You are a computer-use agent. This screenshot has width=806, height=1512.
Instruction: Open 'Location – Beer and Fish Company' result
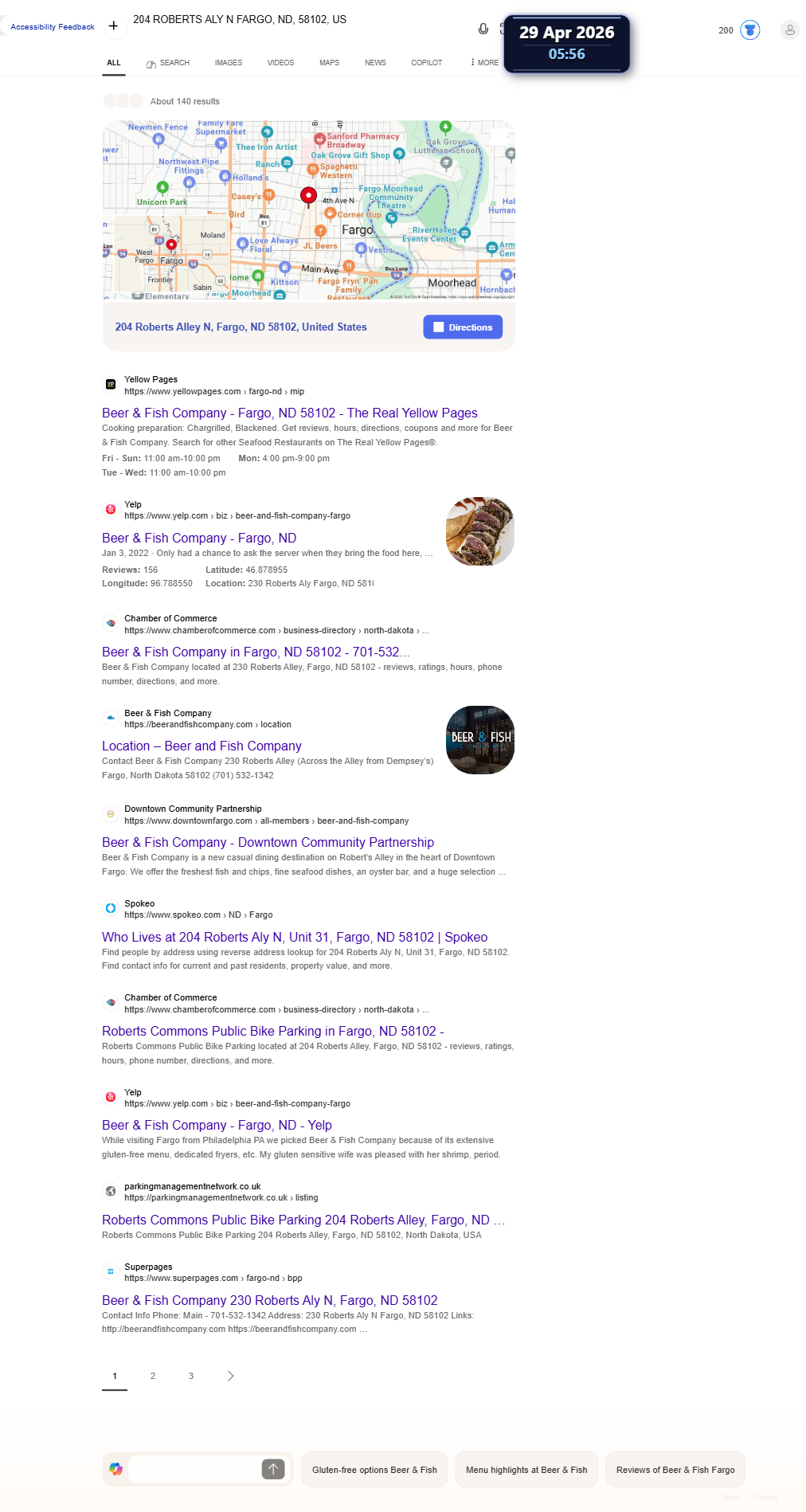tap(201, 746)
